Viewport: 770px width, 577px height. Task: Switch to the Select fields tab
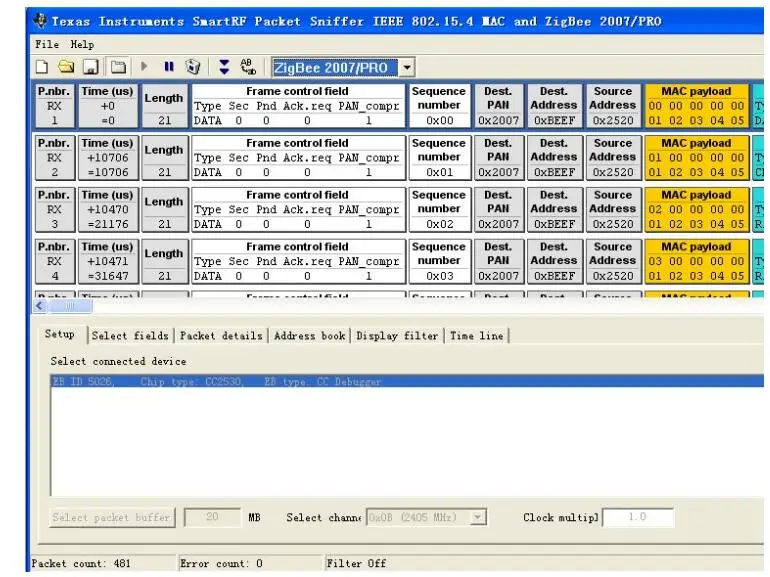point(130,335)
